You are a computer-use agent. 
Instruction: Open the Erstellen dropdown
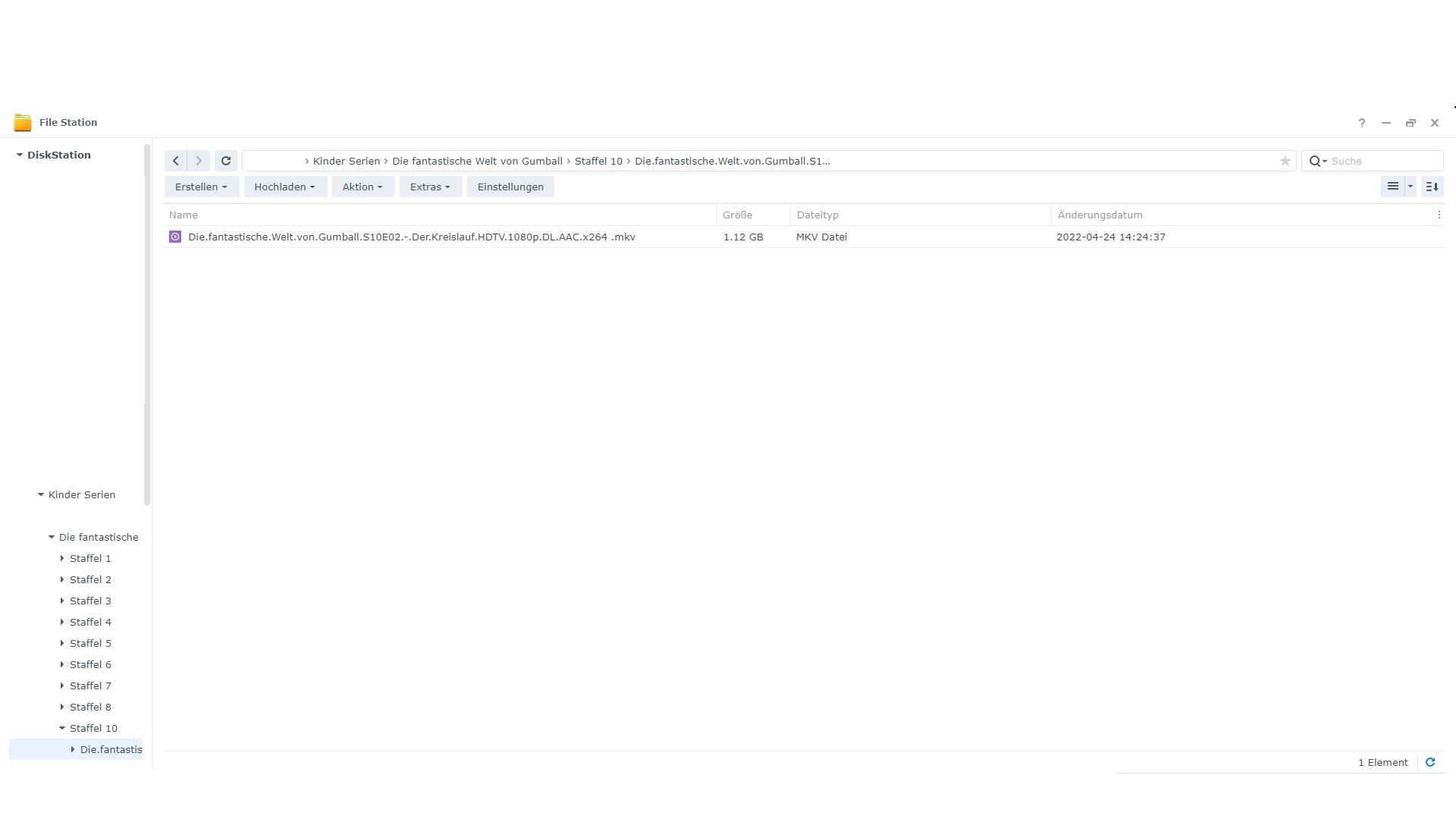[201, 187]
